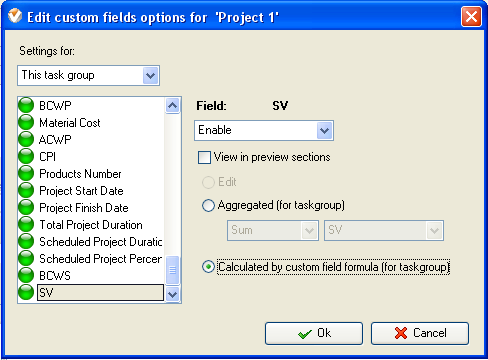
Task: Select Project Finish Date in field list
Action: (x=84, y=208)
